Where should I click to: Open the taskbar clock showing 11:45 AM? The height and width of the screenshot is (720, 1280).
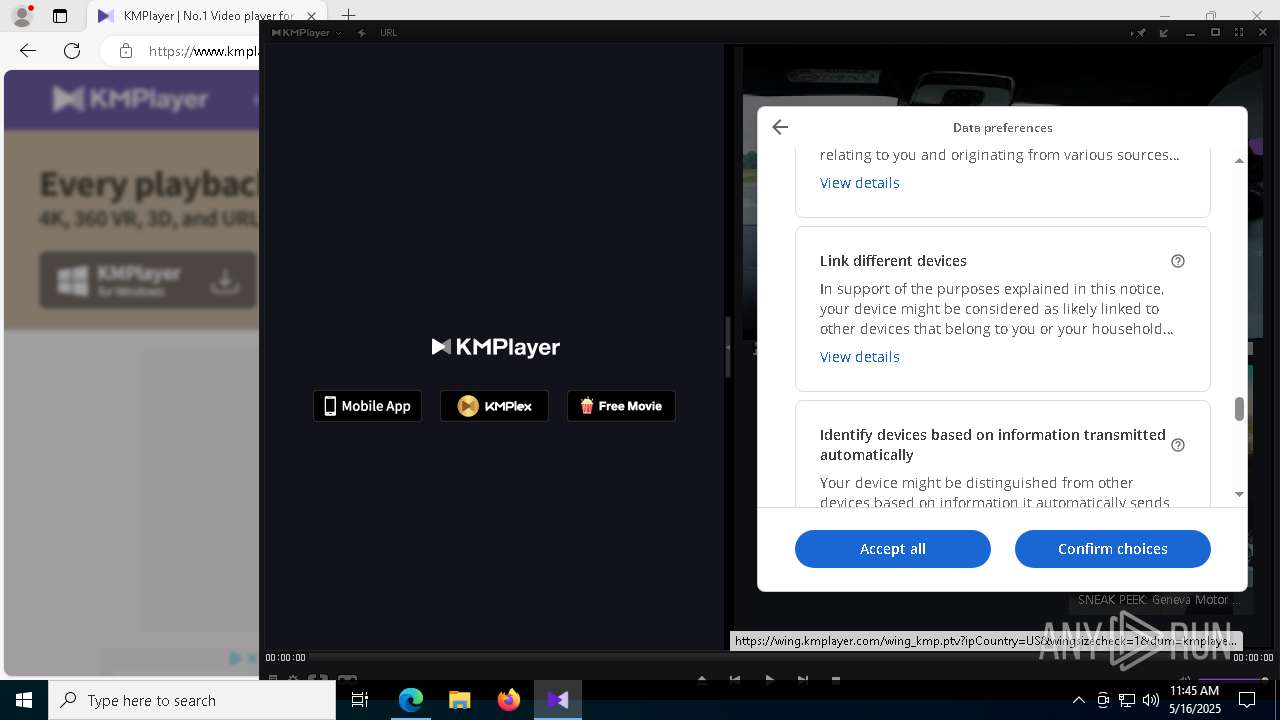pyautogui.click(x=1195, y=700)
